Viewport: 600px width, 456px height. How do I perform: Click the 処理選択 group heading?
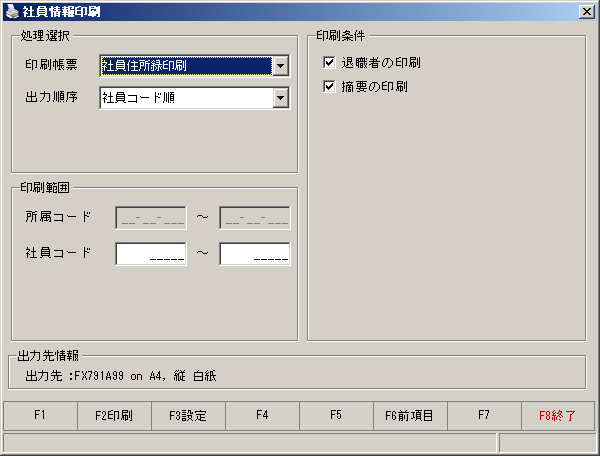click(x=45, y=36)
